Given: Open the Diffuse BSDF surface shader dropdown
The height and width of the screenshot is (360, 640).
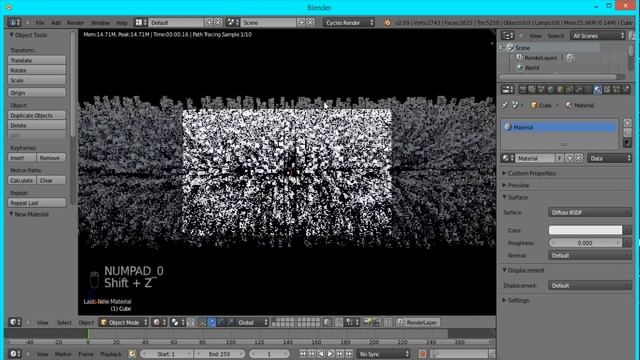Looking at the screenshot, I should (590, 212).
